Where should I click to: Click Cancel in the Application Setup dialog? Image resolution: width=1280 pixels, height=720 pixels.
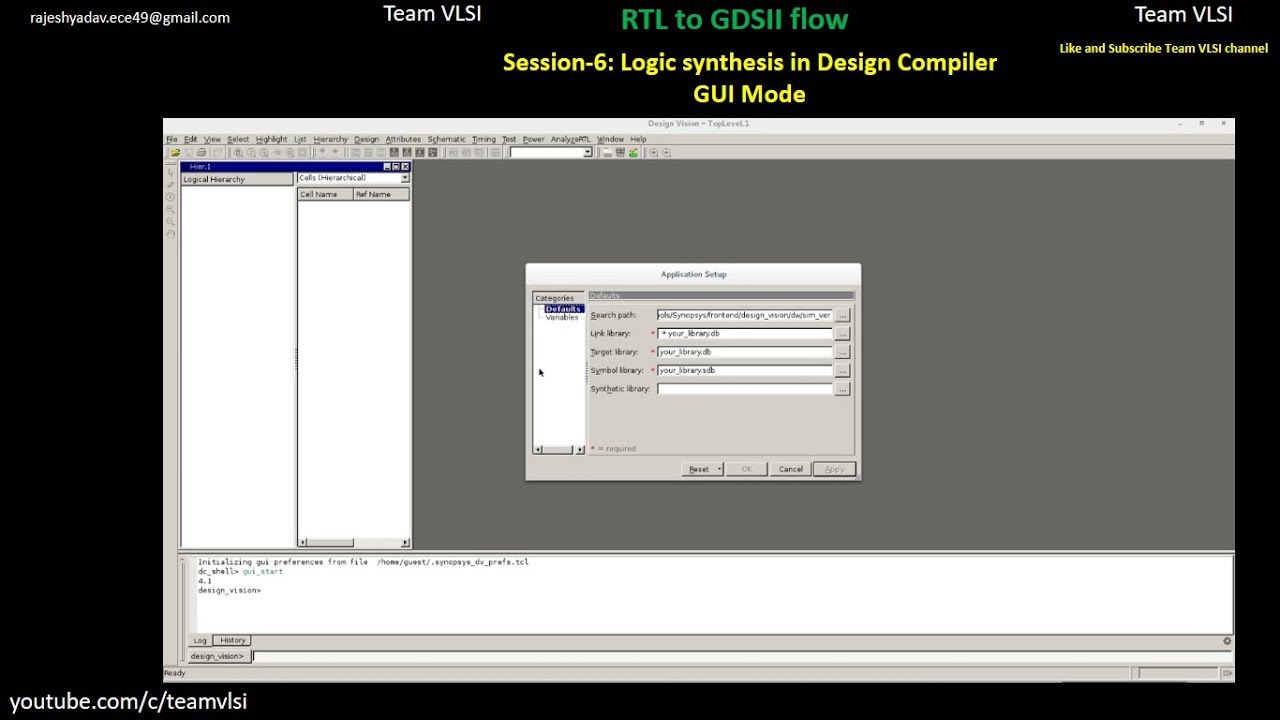pos(790,469)
